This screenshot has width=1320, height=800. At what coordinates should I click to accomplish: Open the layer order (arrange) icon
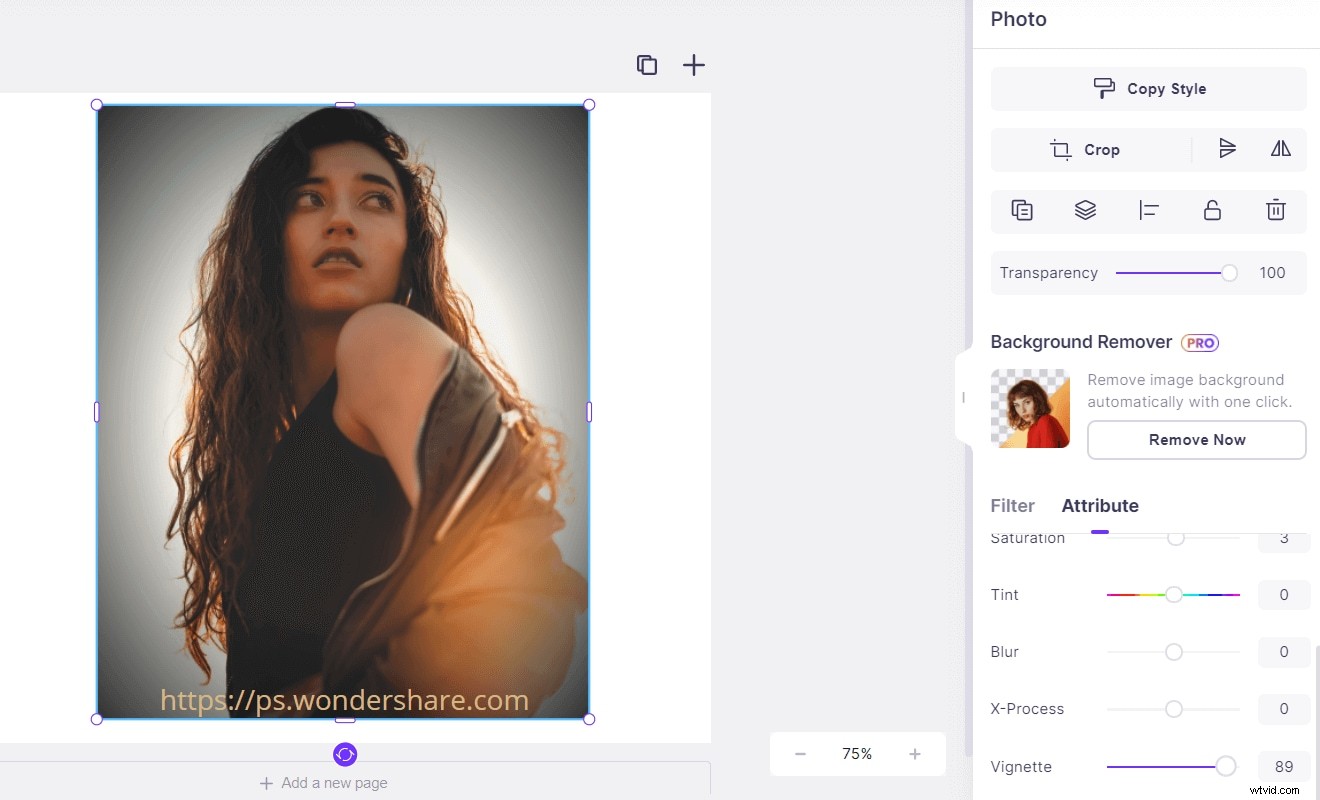[1085, 210]
